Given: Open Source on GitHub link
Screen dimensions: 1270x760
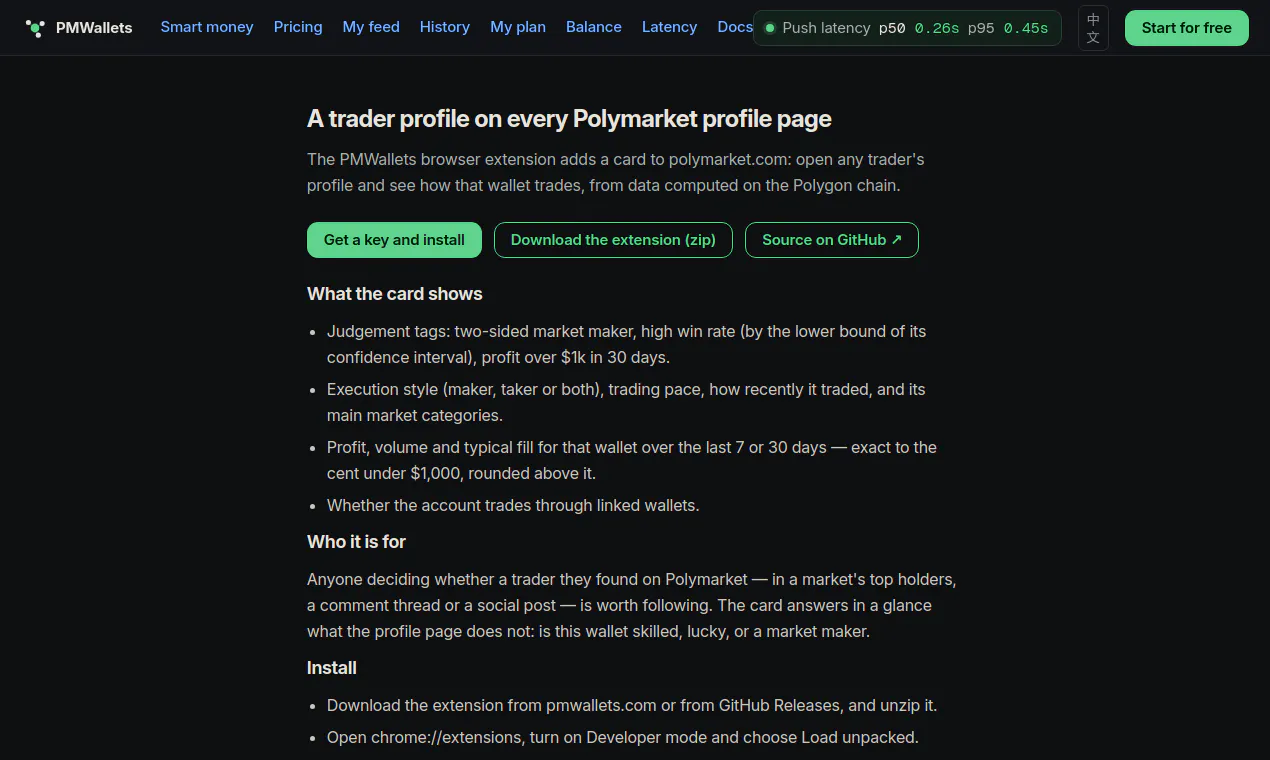Looking at the screenshot, I should (832, 240).
